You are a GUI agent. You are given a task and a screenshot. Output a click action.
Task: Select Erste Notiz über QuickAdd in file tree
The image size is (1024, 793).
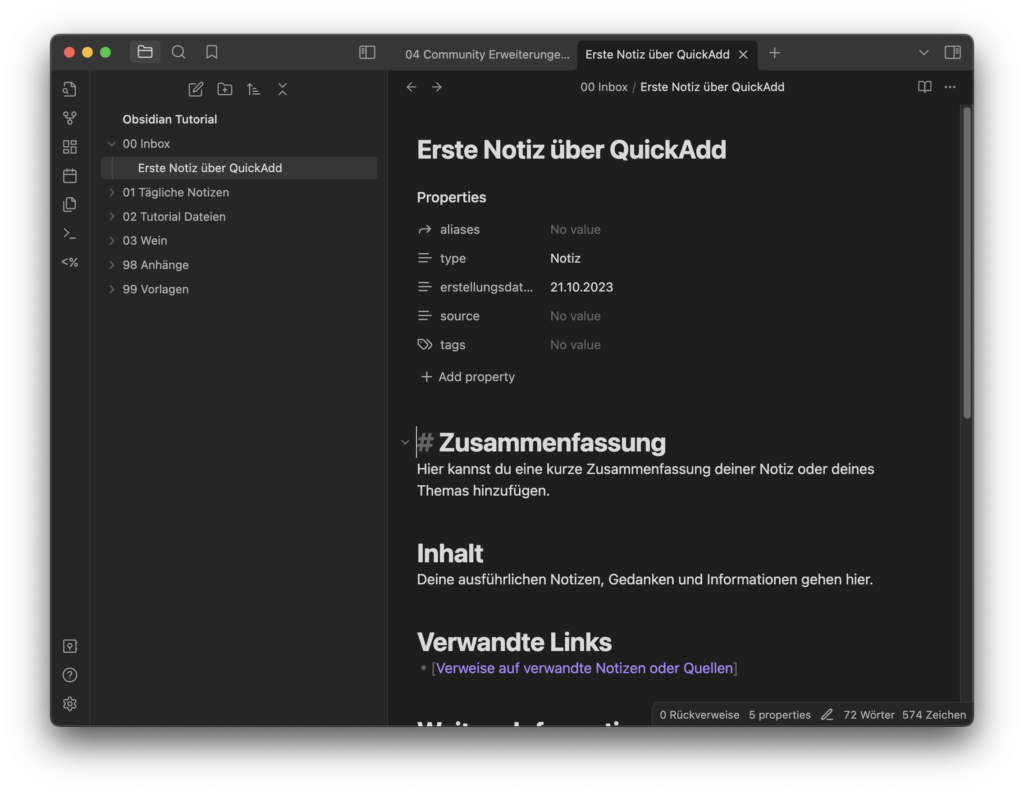(239, 168)
